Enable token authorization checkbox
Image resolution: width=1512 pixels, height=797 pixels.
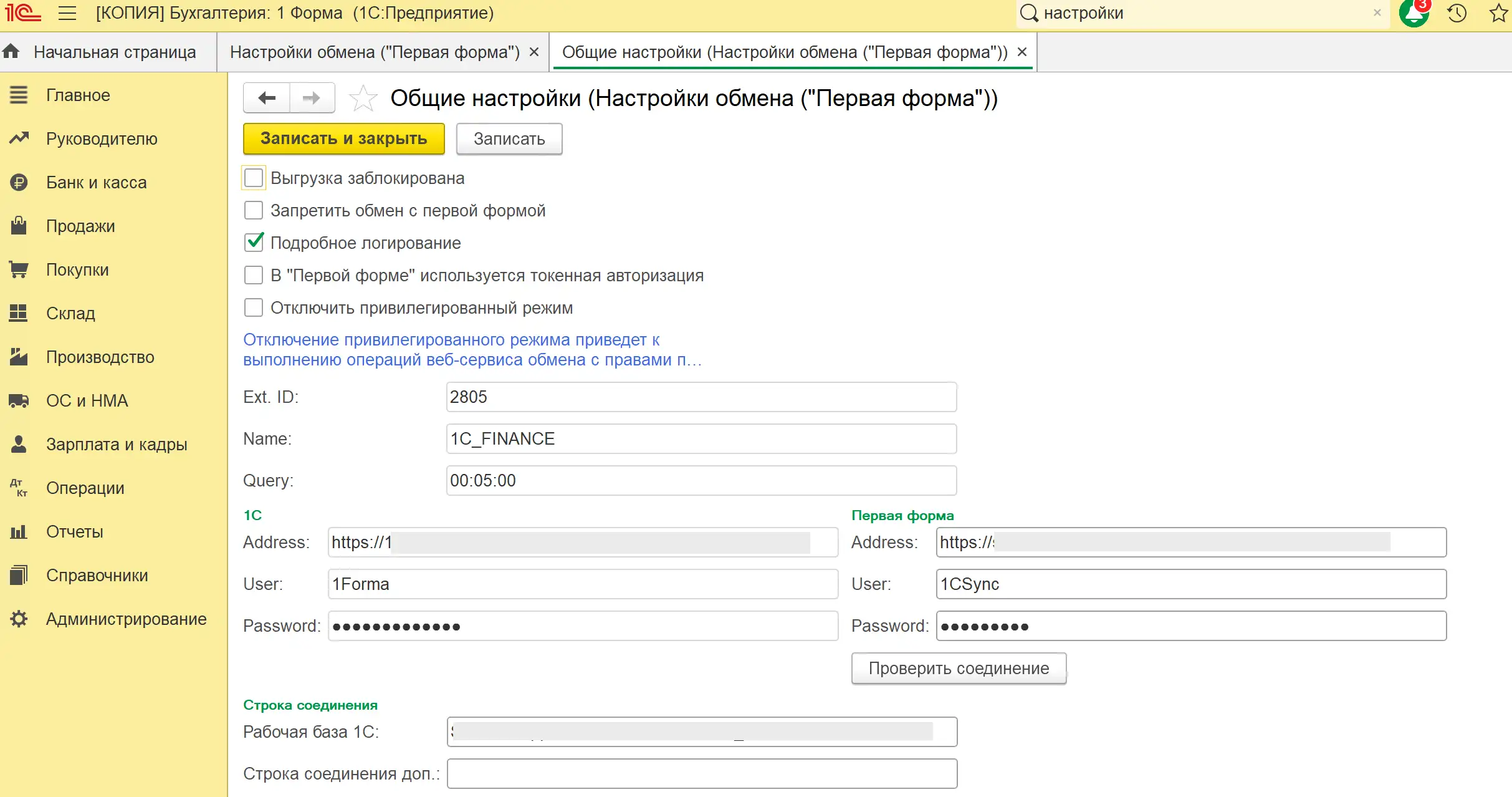[x=254, y=275]
